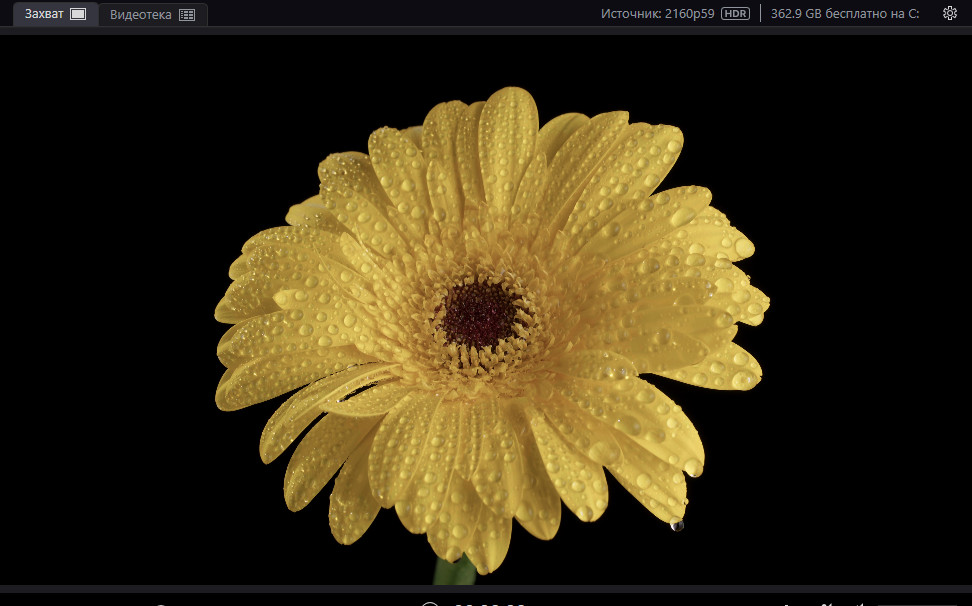Click the Видеотека grid icon
The height and width of the screenshot is (606, 972).
(187, 15)
